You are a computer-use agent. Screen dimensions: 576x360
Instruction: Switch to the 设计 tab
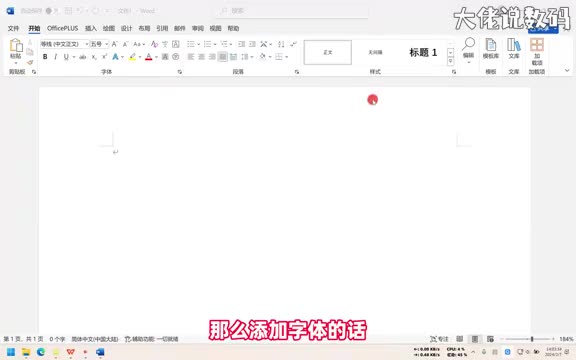click(126, 28)
